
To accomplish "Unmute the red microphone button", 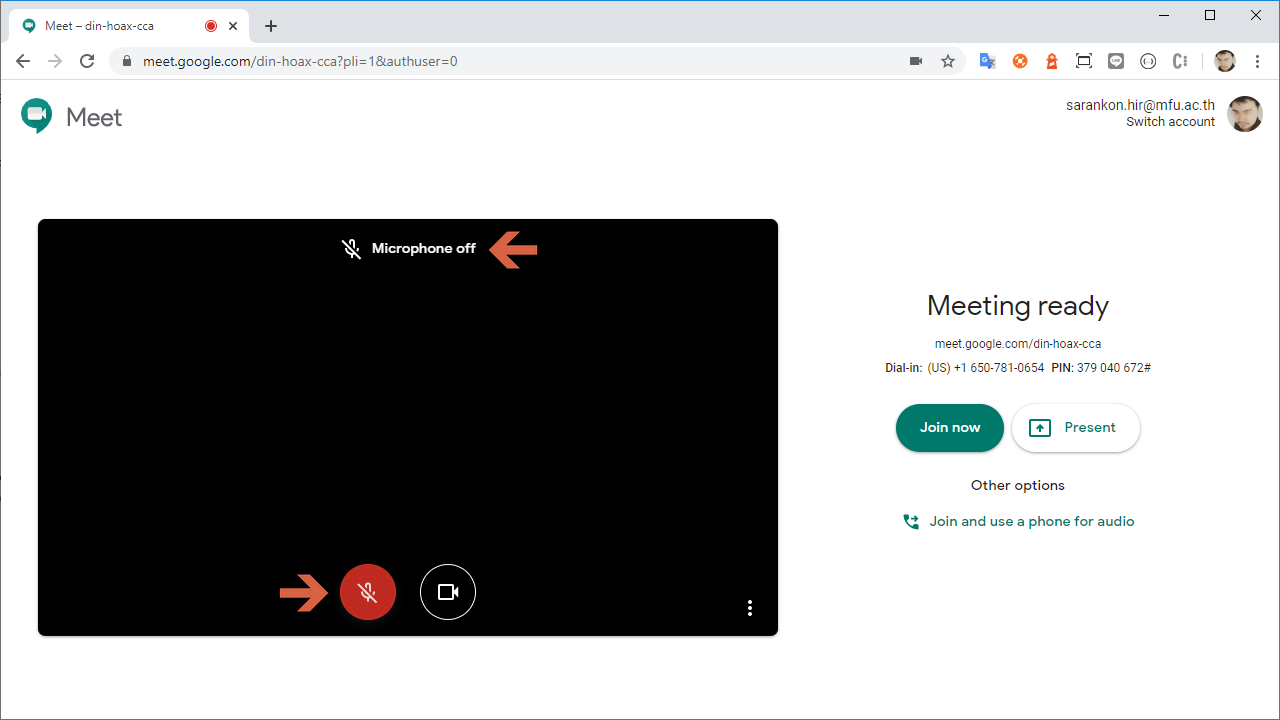I will [368, 592].
